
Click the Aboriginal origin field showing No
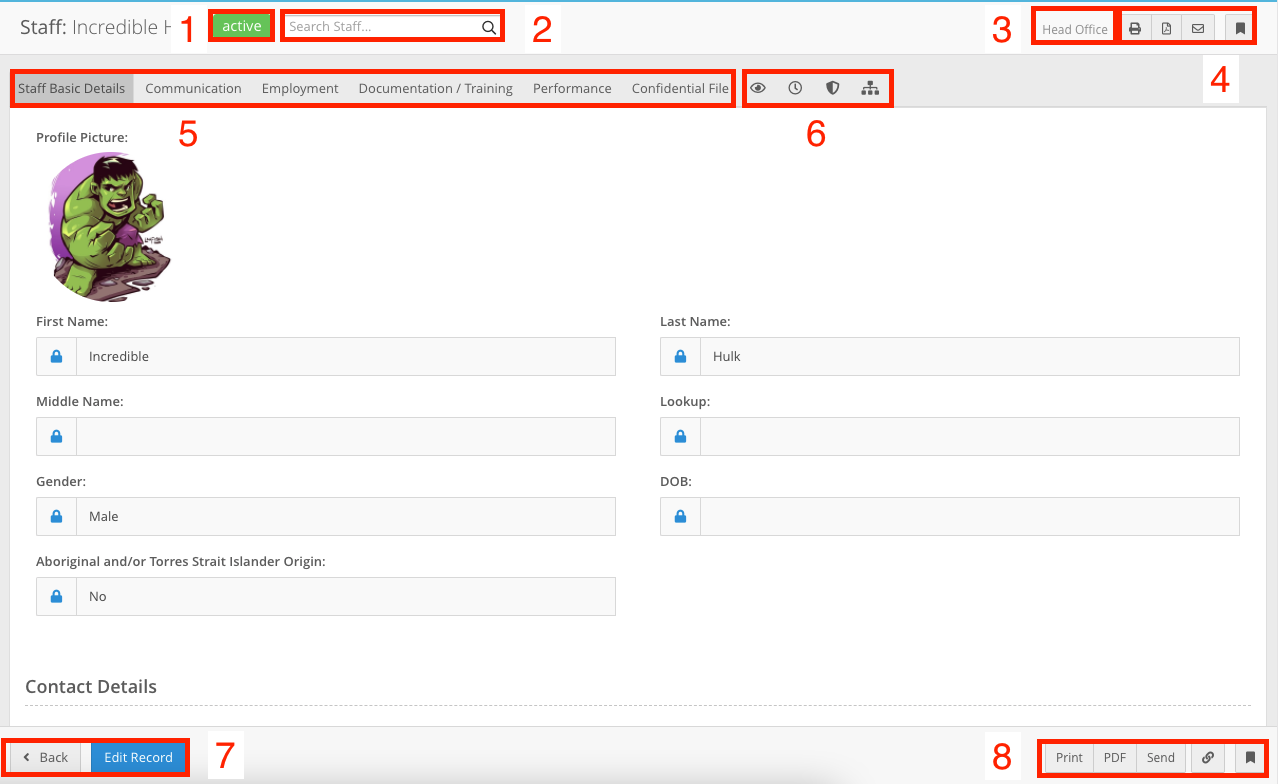(x=346, y=596)
